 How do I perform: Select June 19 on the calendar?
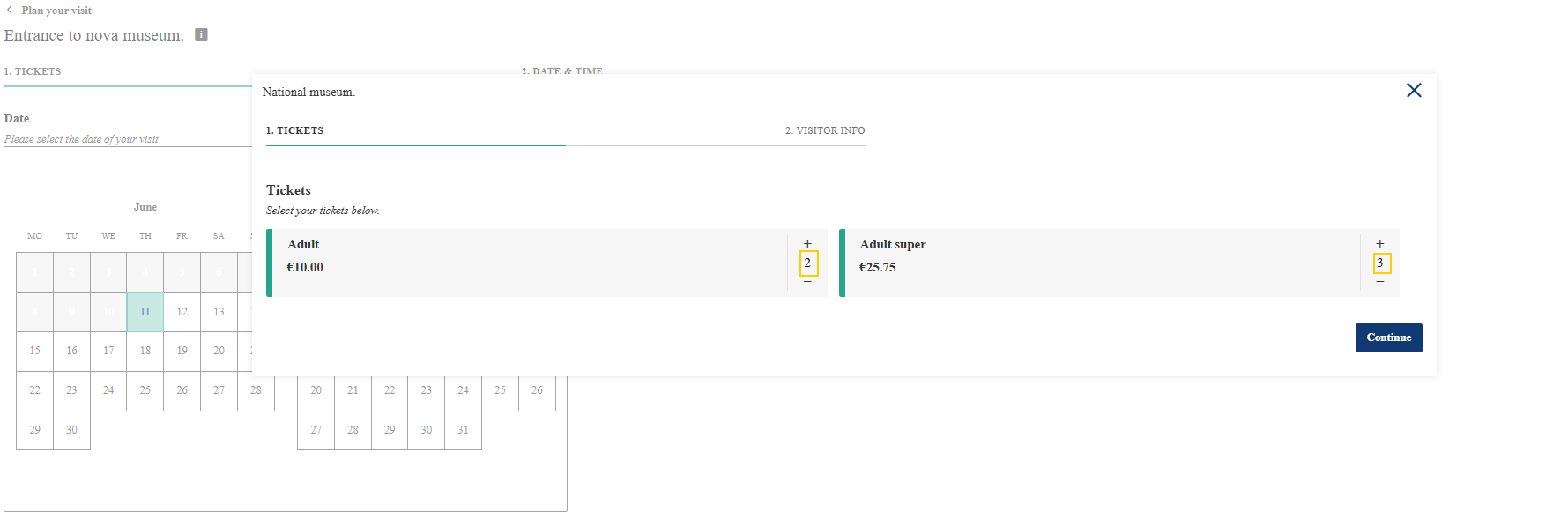[182, 351]
